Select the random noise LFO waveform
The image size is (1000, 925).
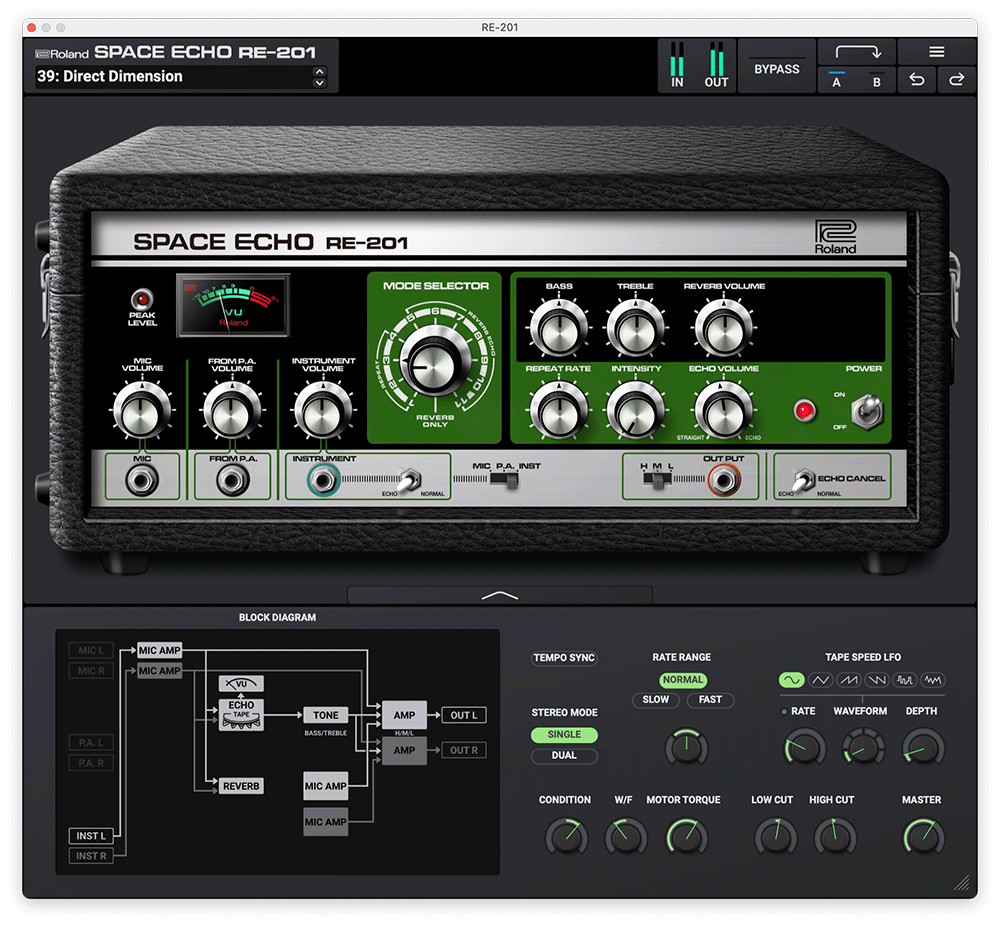tap(933, 680)
